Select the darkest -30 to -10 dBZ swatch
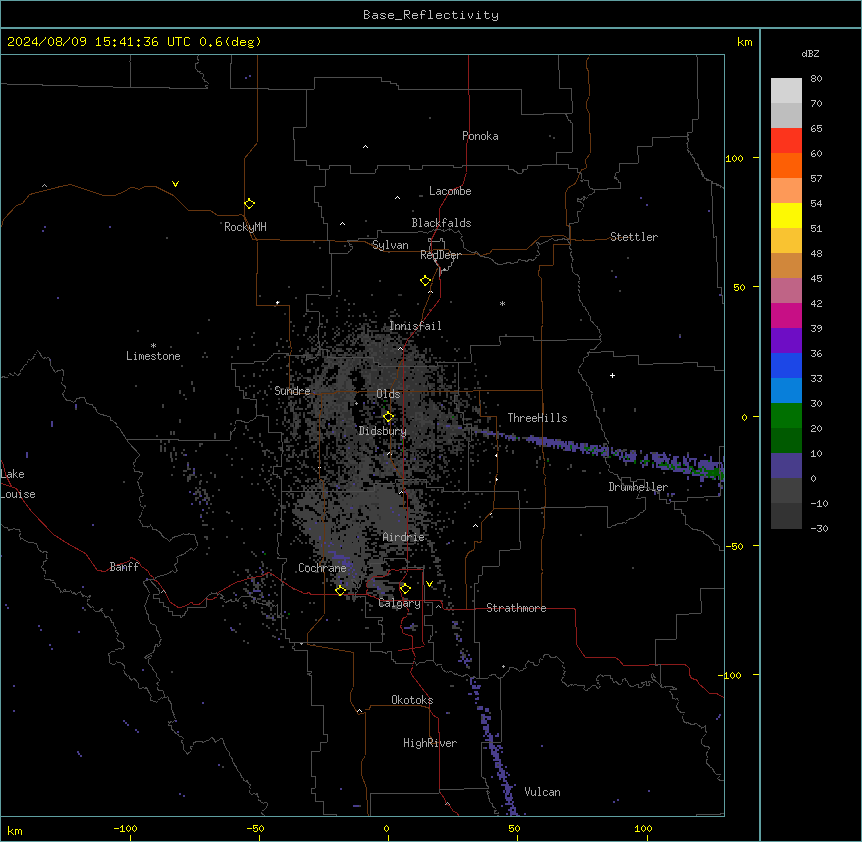Viewport: 862px width, 842px height. 786,516
